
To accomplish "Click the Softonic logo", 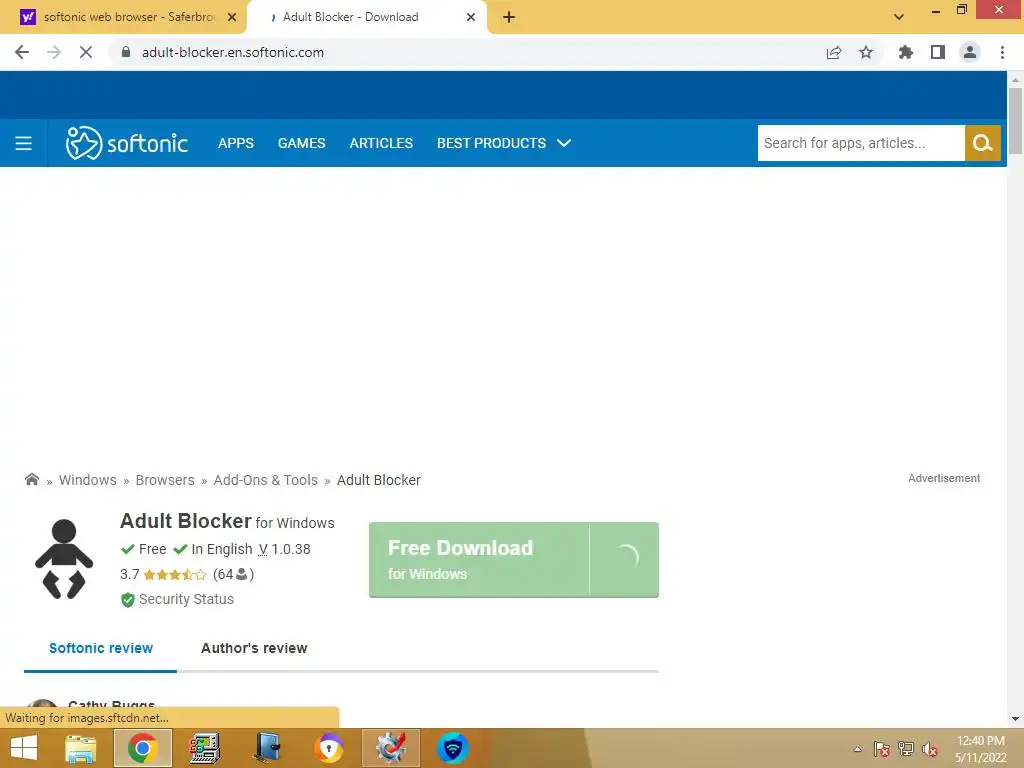I will pos(127,143).
